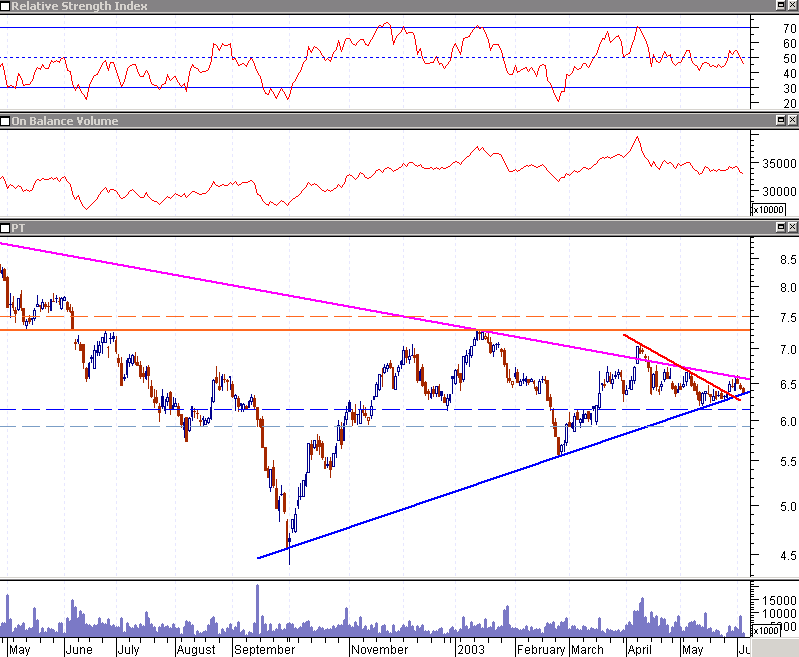Maximize the On Balance Volume panel
The height and width of the screenshot is (657, 799).
[781, 120]
